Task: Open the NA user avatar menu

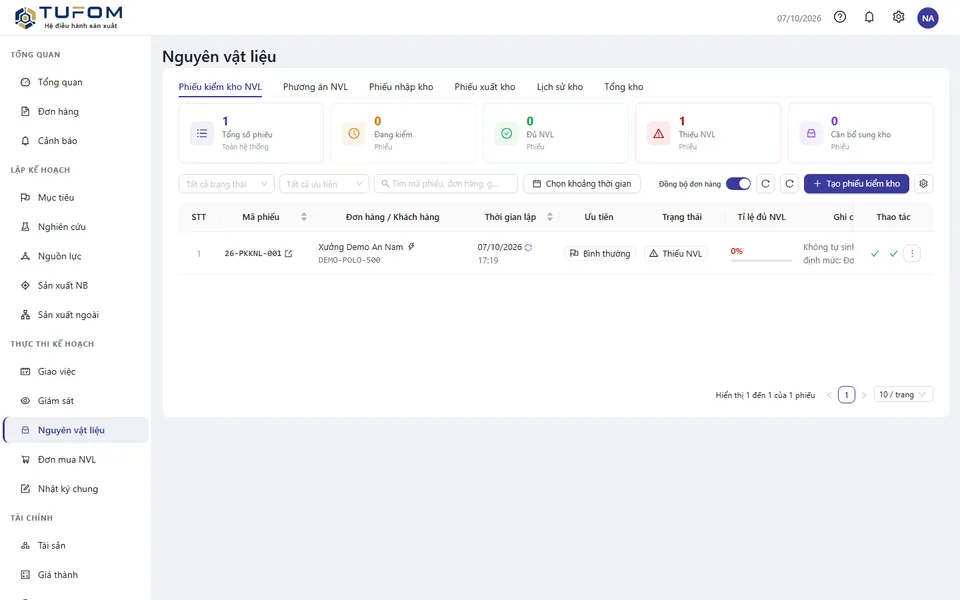Action: tap(928, 18)
